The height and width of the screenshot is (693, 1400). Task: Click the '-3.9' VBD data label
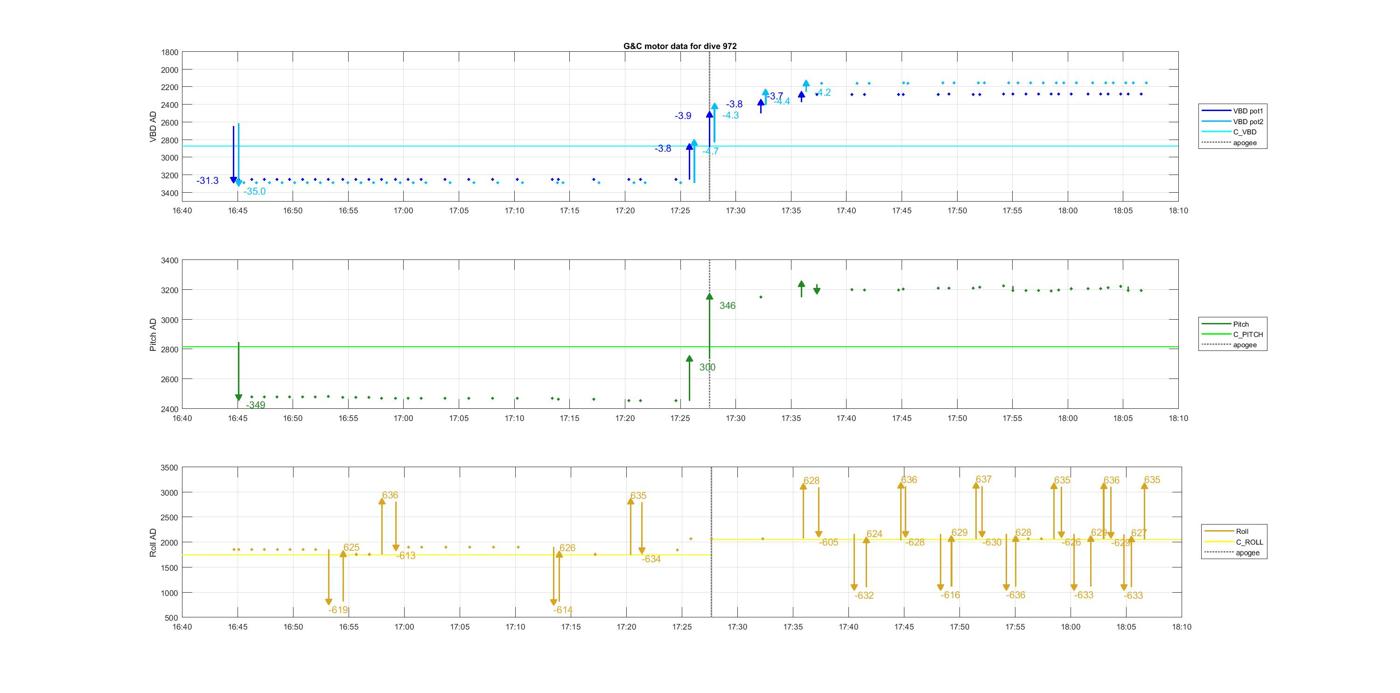coord(683,116)
